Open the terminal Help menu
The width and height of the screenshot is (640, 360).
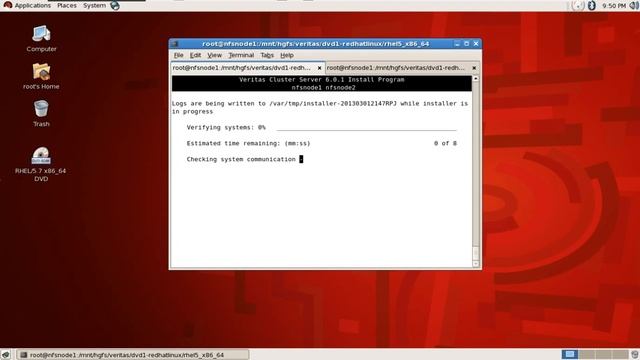click(x=287, y=55)
